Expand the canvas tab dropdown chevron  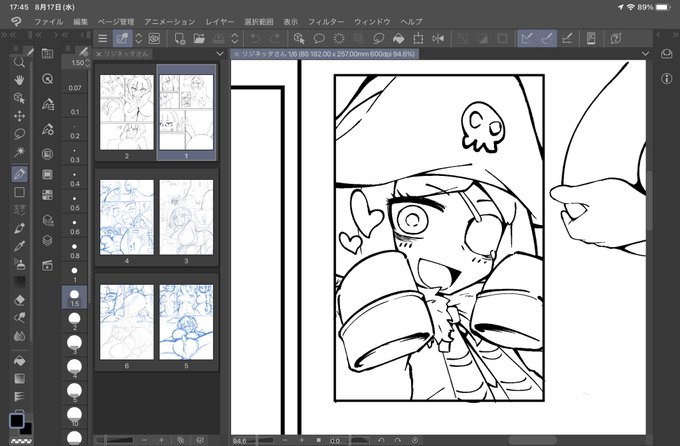[x=645, y=54]
